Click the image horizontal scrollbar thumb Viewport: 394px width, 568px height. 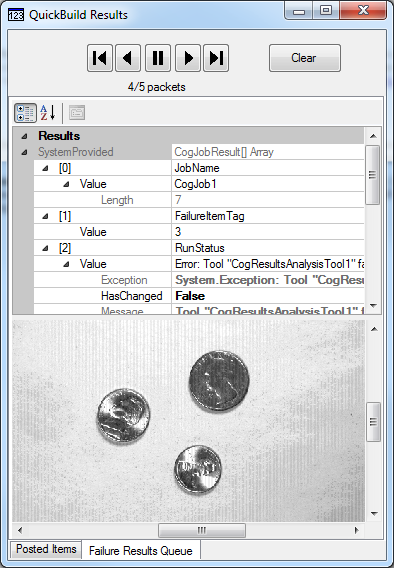202,531
